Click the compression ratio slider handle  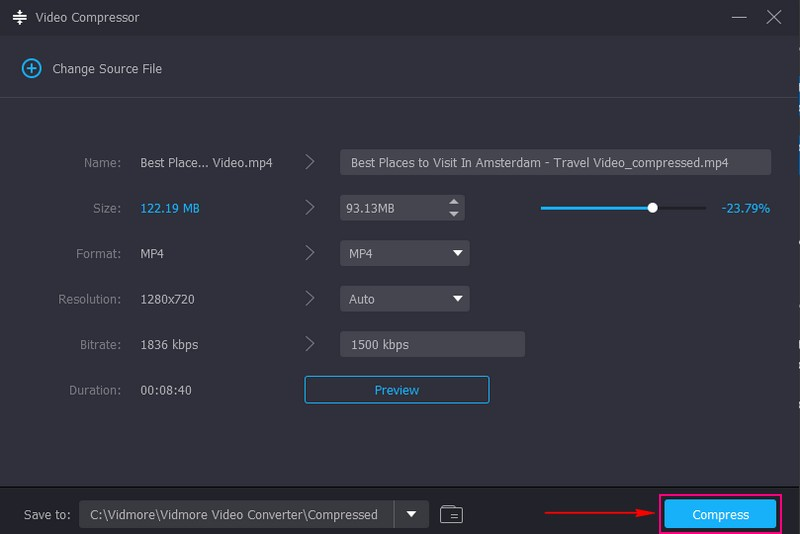coord(653,208)
